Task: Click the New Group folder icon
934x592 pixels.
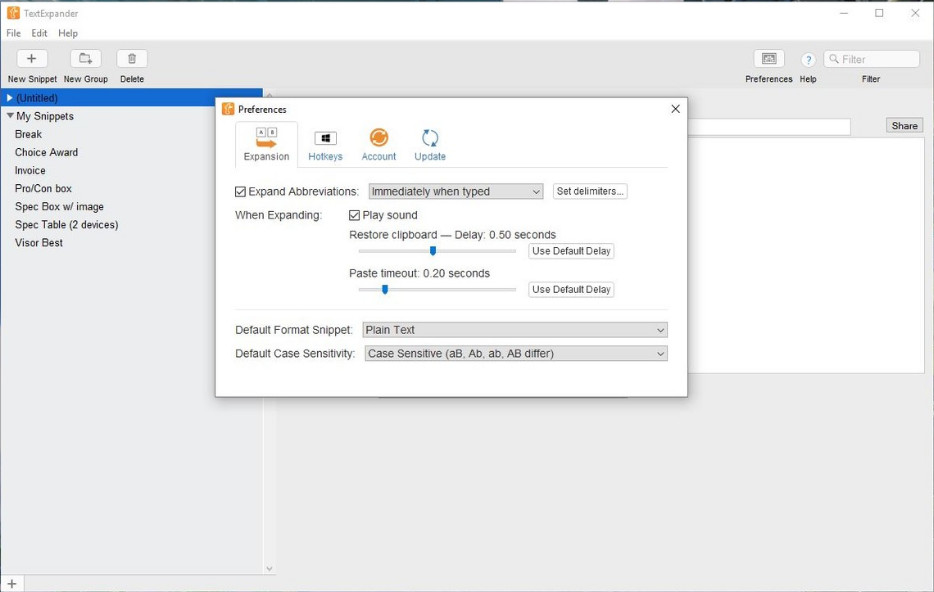Action: click(86, 58)
